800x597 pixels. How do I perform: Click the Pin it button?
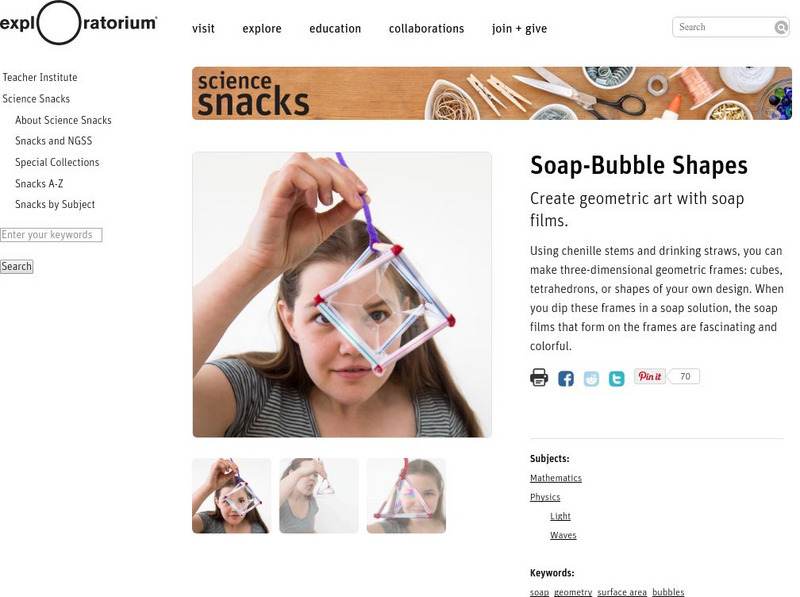click(649, 376)
